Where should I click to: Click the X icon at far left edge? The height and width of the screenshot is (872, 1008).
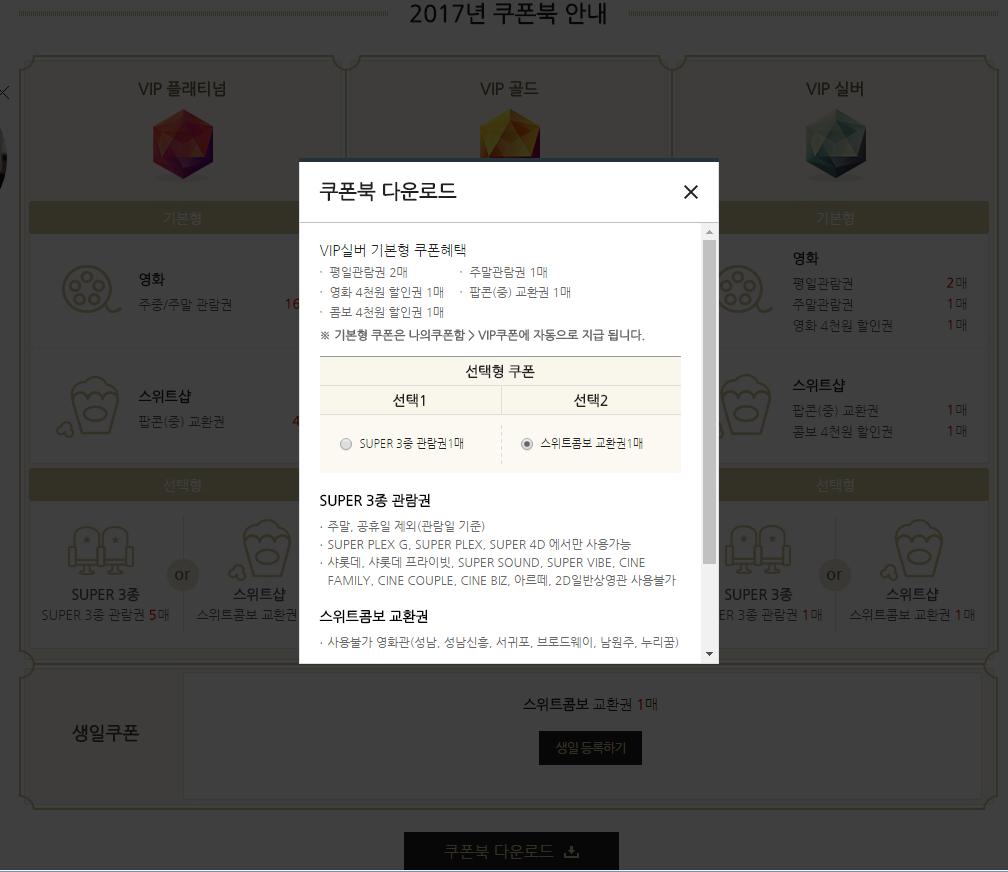[x=4, y=93]
